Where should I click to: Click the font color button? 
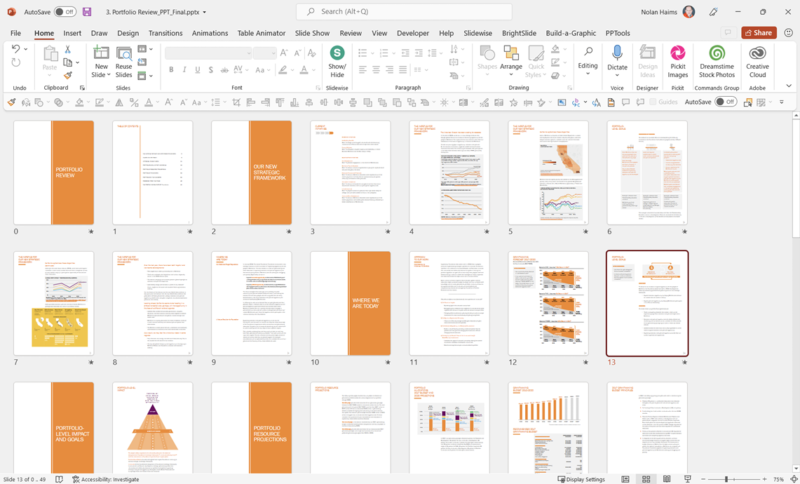pyautogui.click(x=304, y=69)
